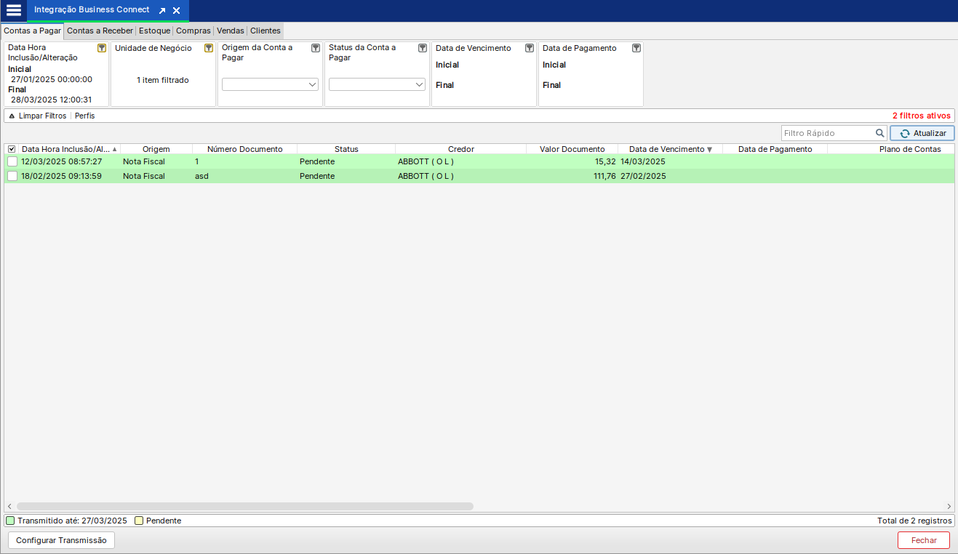This screenshot has width=958, height=554.
Task: Click the detach window arrow icon
Action: click(x=162, y=10)
